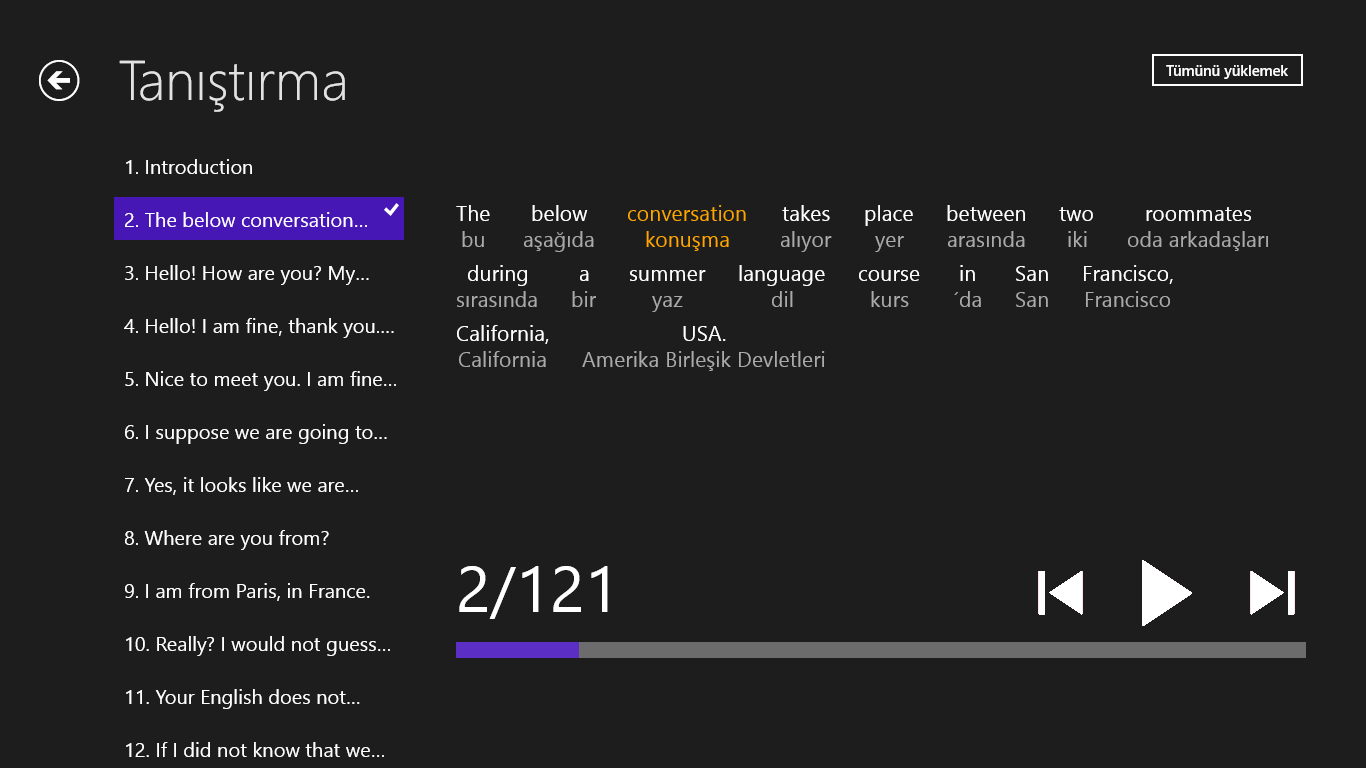Click the highlighted word conversation

[x=686, y=214]
